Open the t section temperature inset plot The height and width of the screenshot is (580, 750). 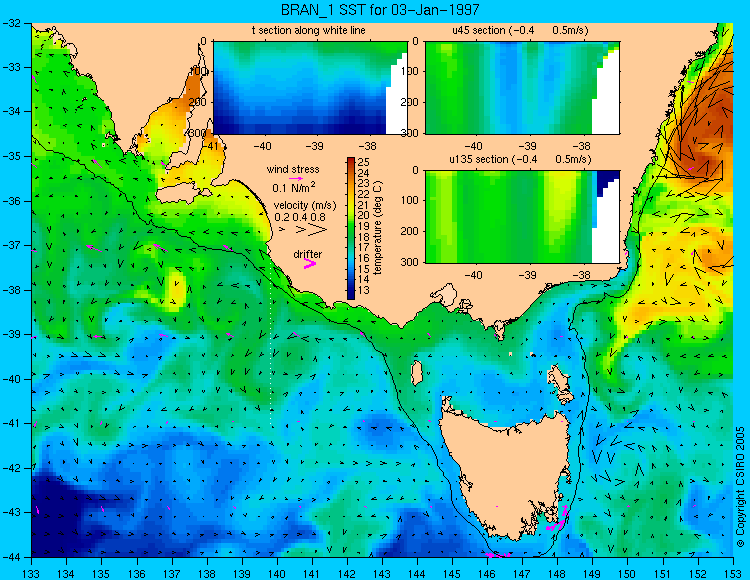(x=310, y=88)
